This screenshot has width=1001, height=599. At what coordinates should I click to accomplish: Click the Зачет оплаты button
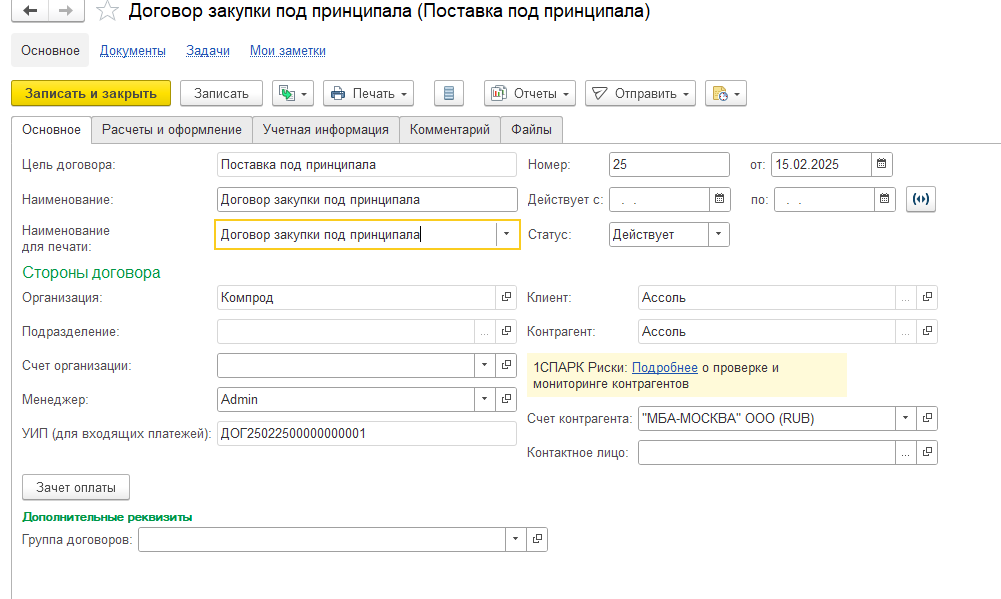[76, 488]
